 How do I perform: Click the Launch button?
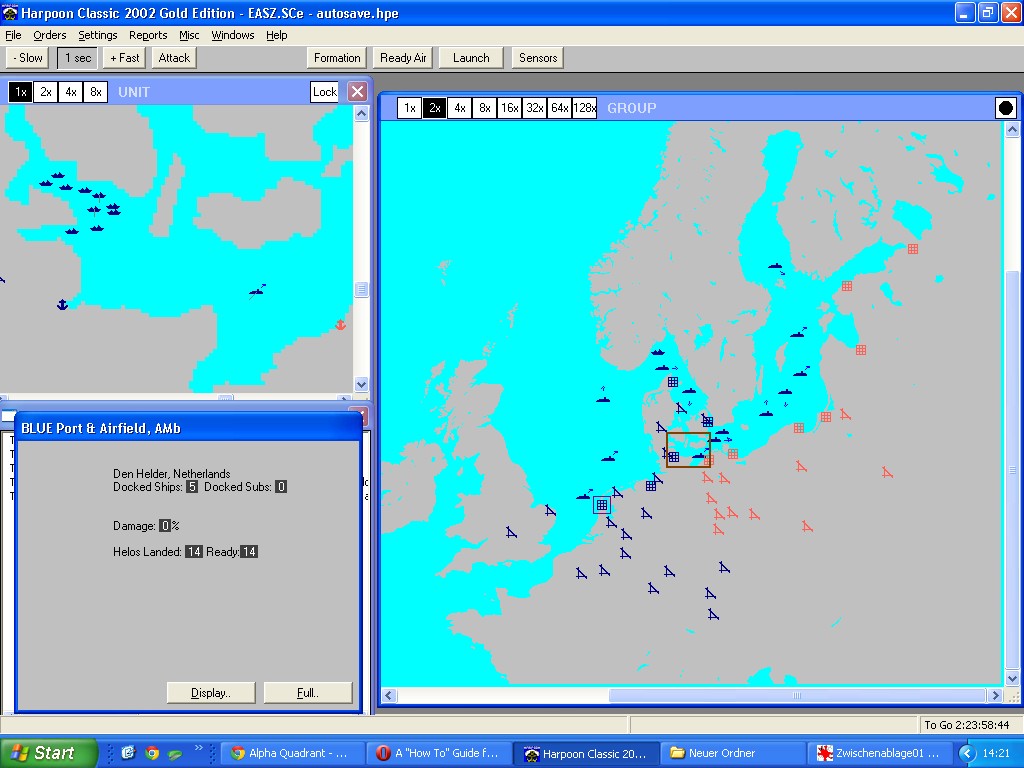472,58
